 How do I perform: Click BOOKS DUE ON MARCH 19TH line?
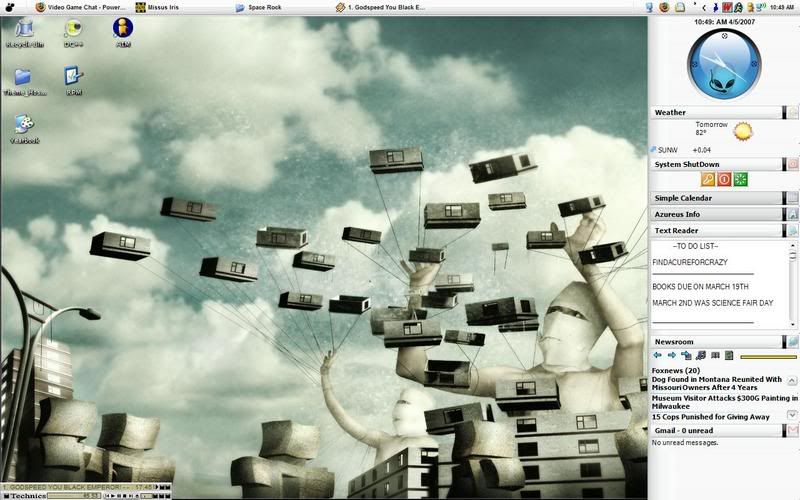pos(700,287)
